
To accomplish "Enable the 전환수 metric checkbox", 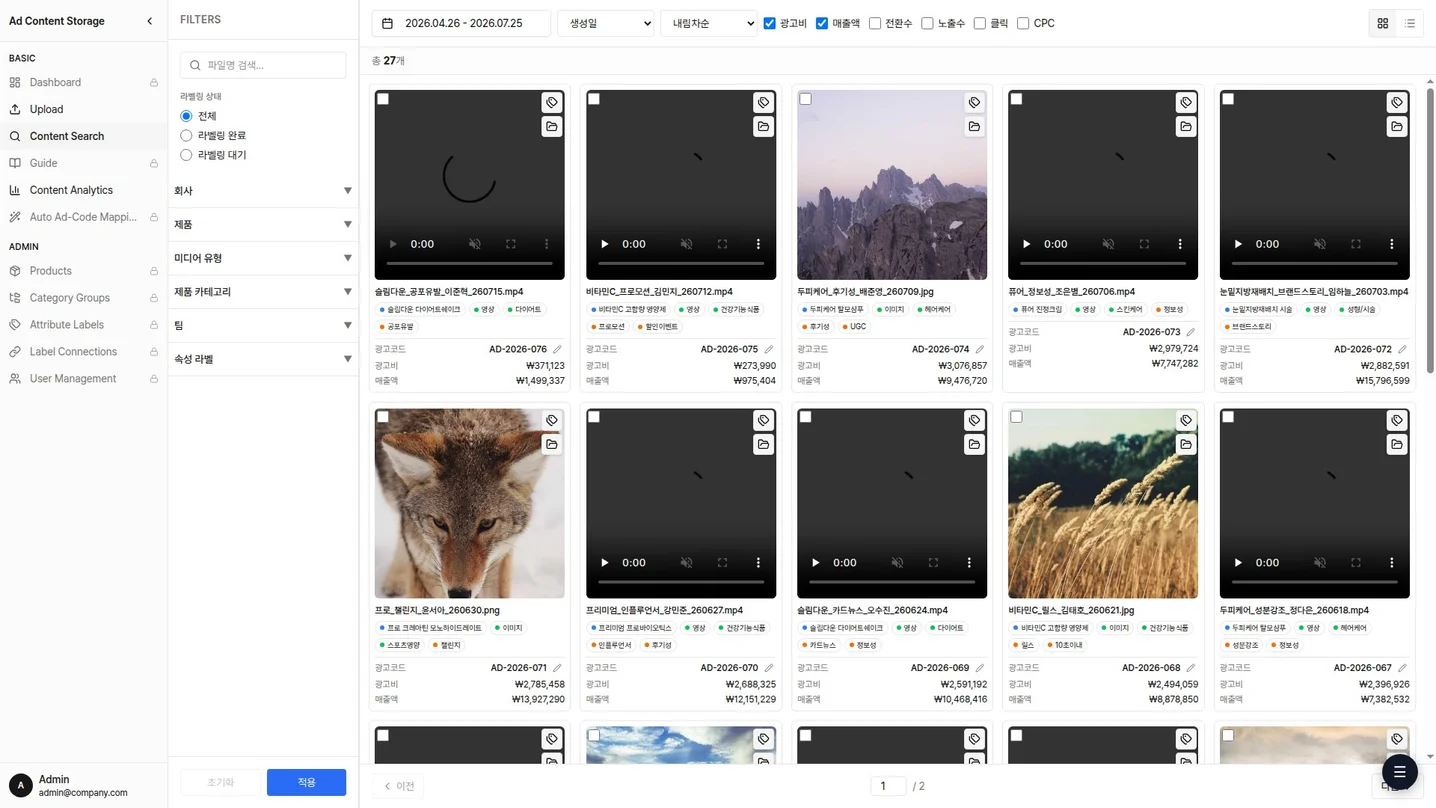I will 875,23.
